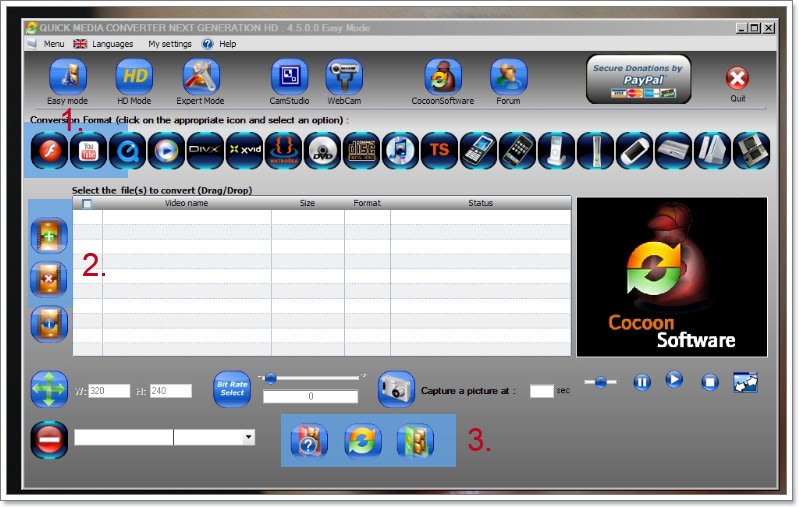Select YouTube conversion format icon
Image resolution: width=799 pixels, height=507 pixels.
point(89,150)
